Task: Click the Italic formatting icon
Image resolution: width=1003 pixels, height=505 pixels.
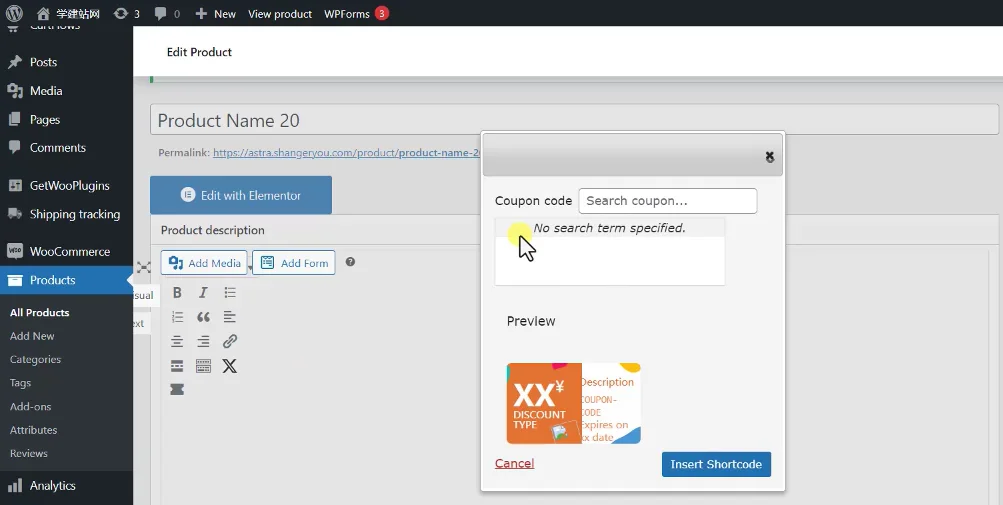Action: 203,293
